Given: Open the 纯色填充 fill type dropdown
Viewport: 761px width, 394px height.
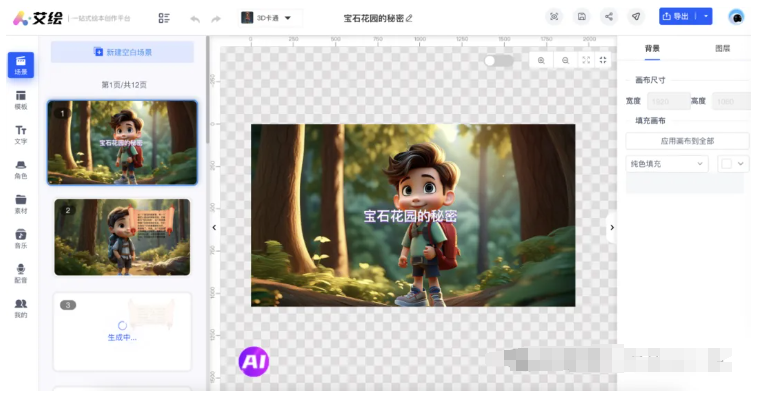Looking at the screenshot, I should [667, 164].
